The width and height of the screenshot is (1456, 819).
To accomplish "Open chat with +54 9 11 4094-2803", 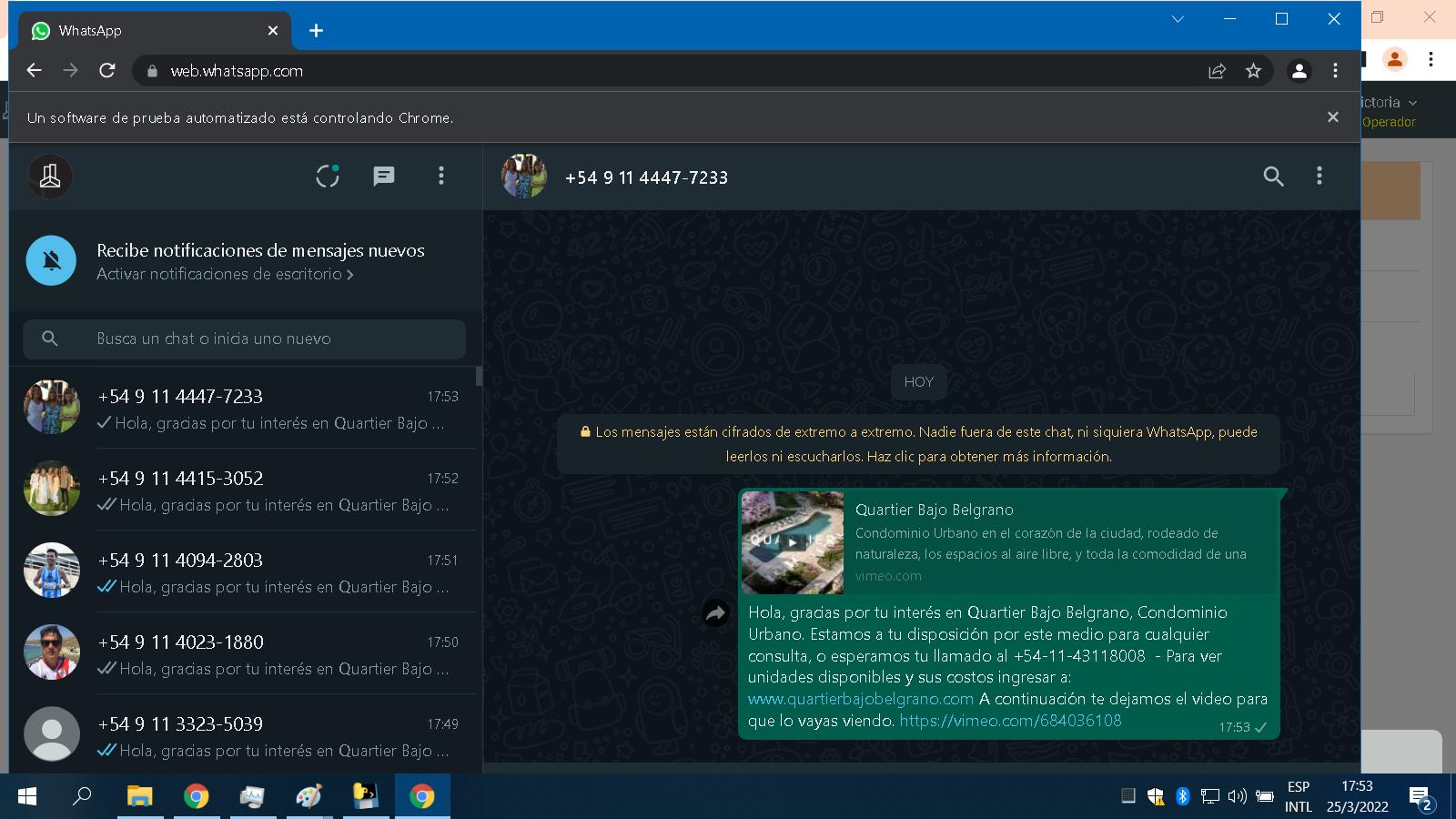I will [243, 571].
